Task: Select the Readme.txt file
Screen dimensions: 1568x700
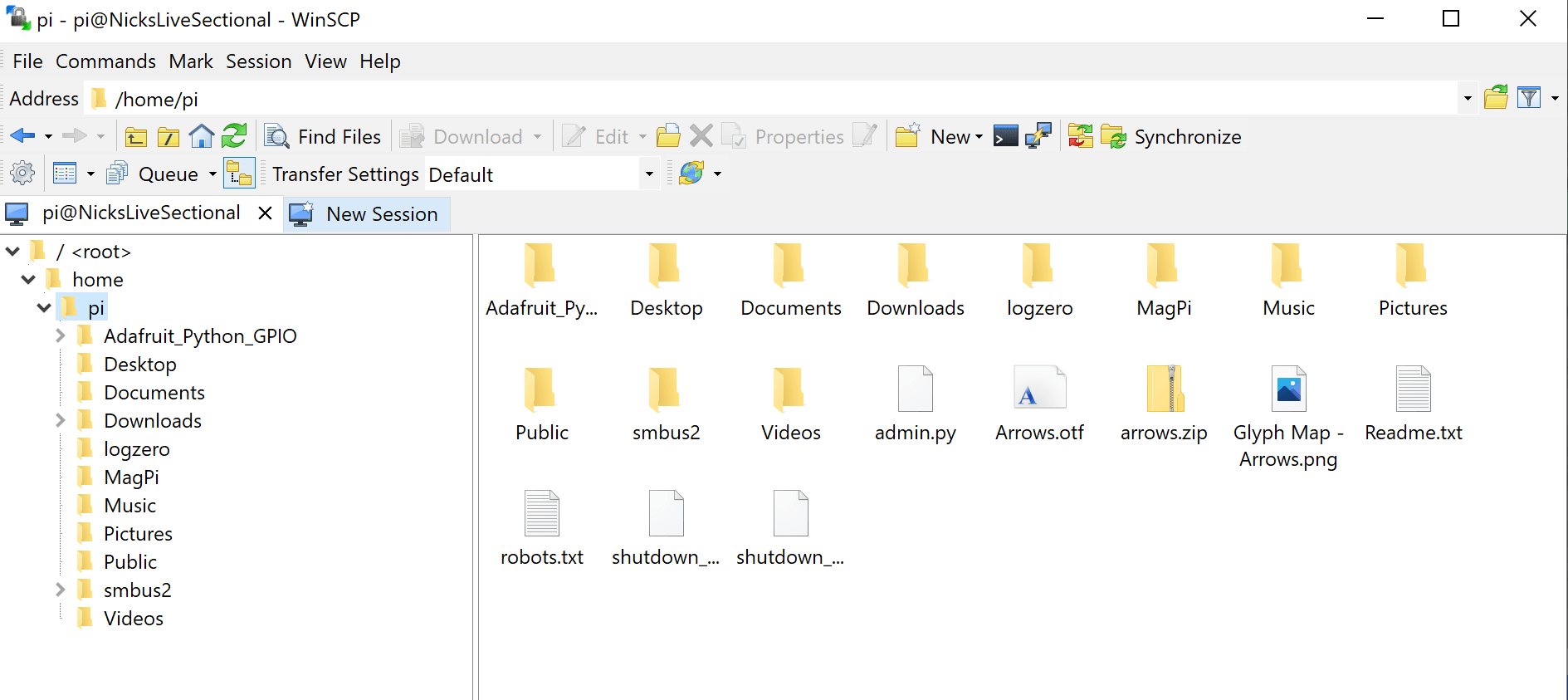Action: [1414, 405]
